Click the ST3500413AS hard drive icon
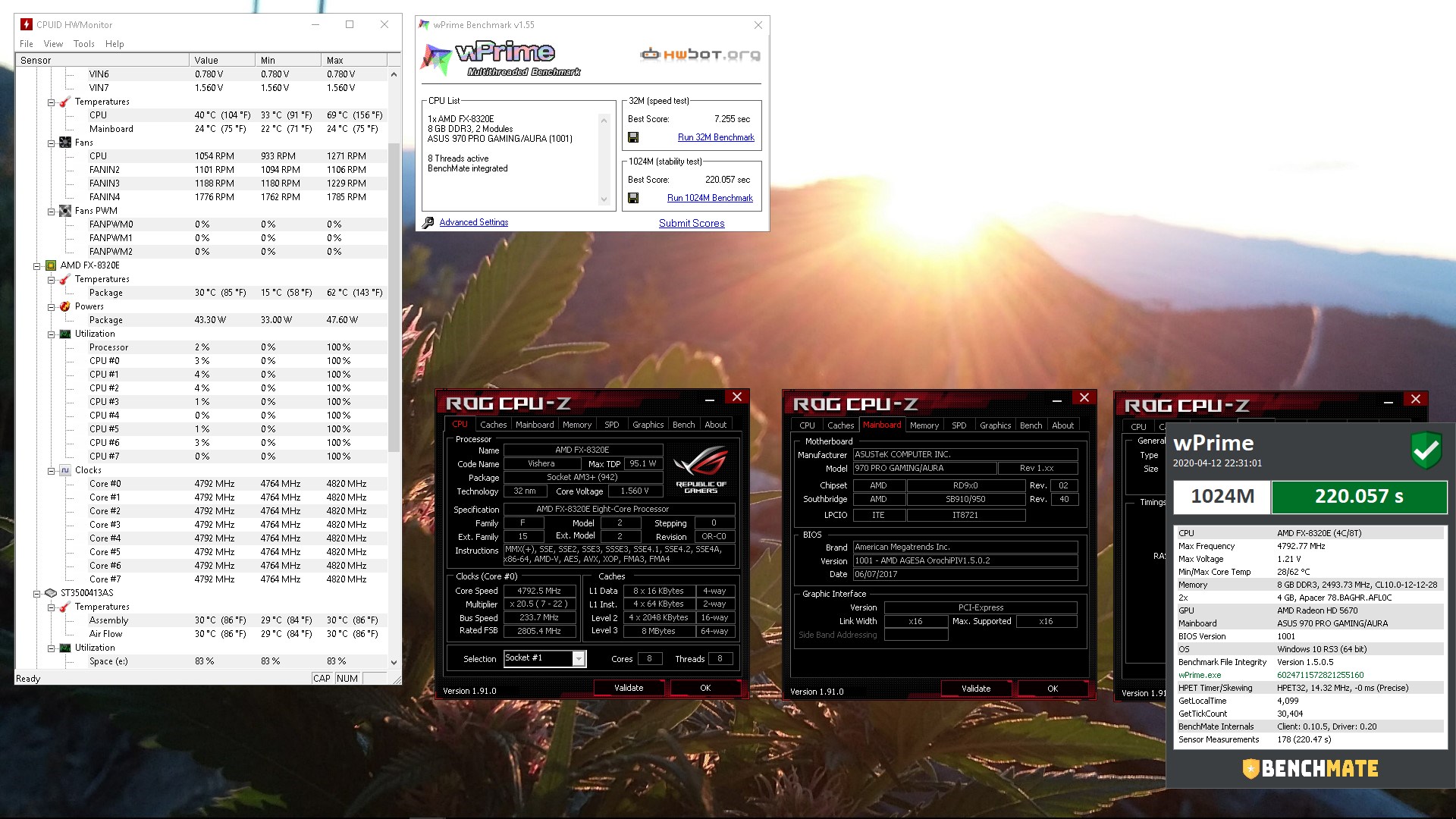The width and height of the screenshot is (1456, 819). pyautogui.click(x=51, y=593)
